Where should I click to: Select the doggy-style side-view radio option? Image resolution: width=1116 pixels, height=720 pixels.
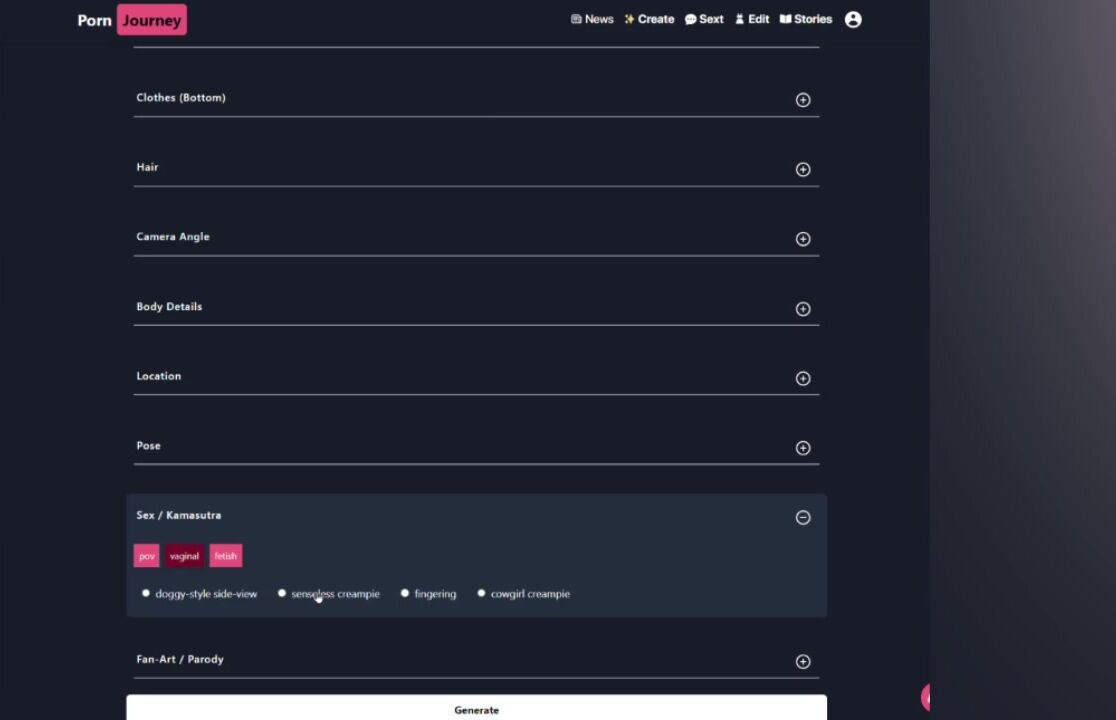[x=146, y=593]
